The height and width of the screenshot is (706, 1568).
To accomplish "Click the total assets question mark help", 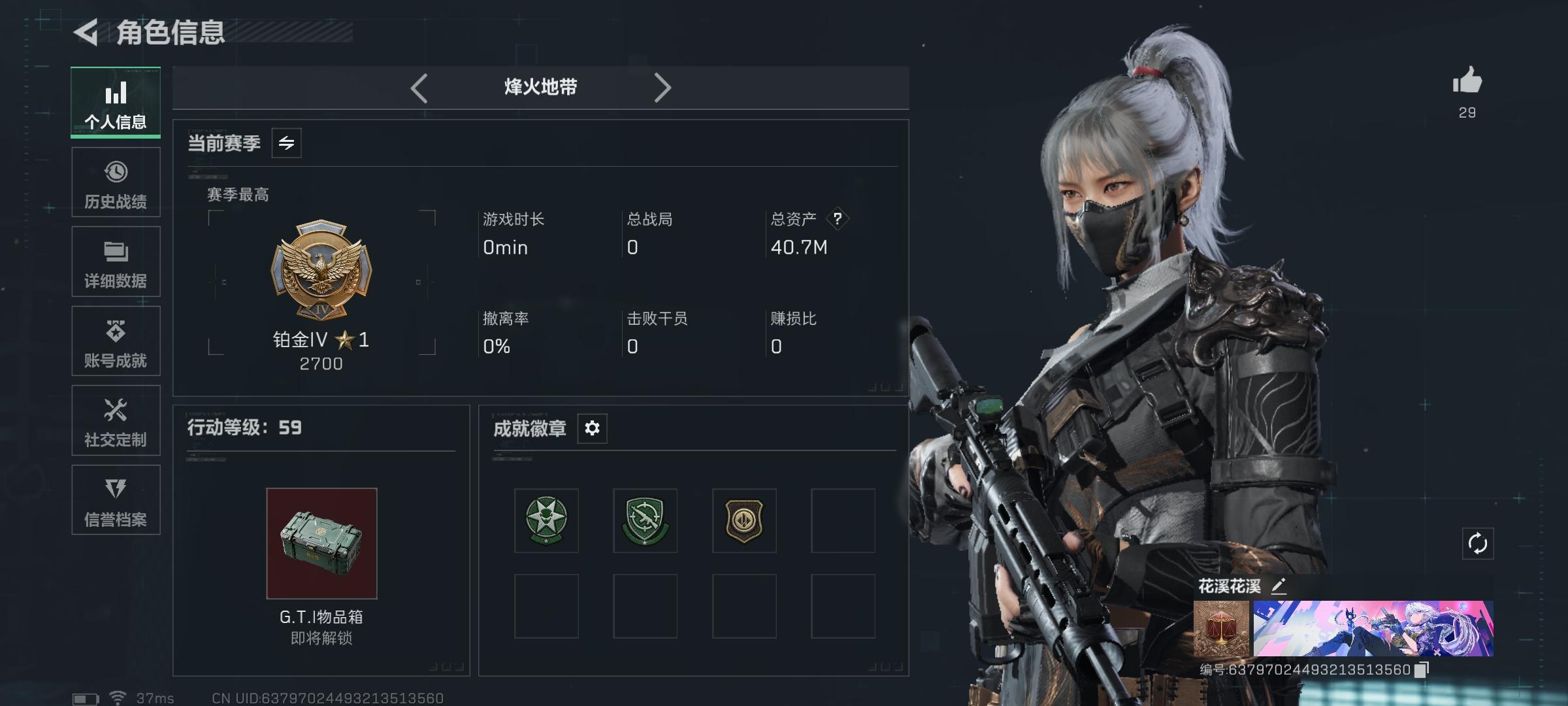I will (838, 219).
